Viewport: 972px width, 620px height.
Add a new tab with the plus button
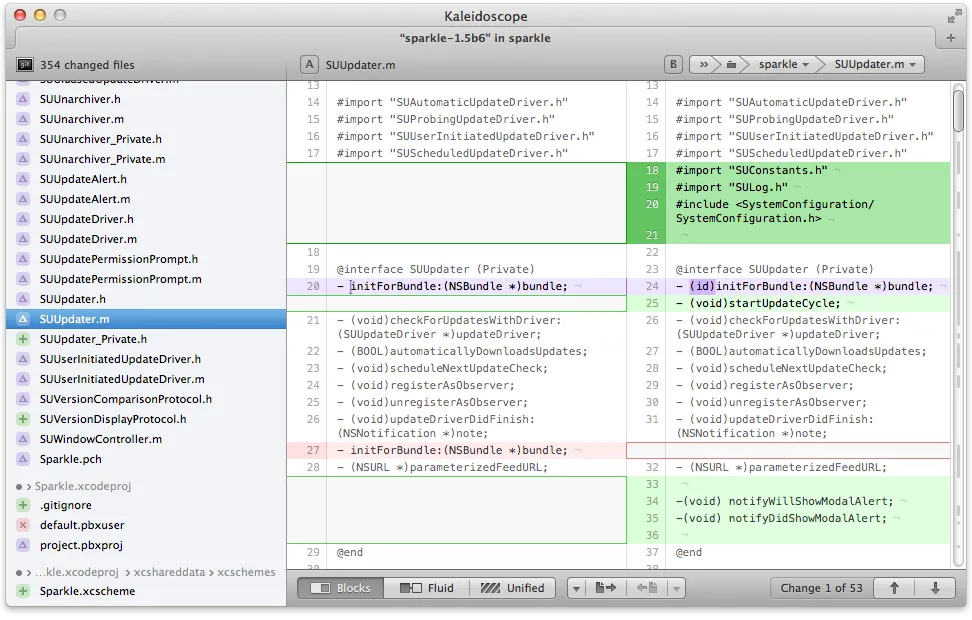[950, 38]
